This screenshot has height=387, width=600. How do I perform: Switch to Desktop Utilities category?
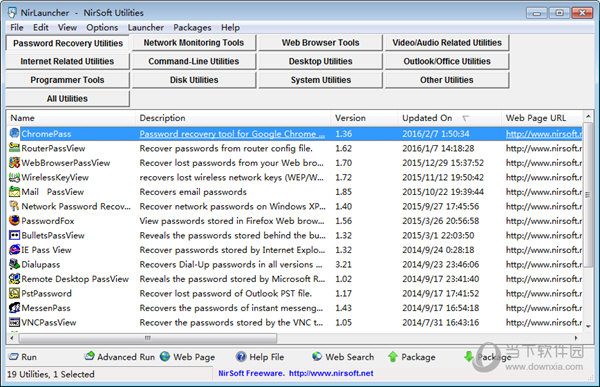(x=320, y=61)
